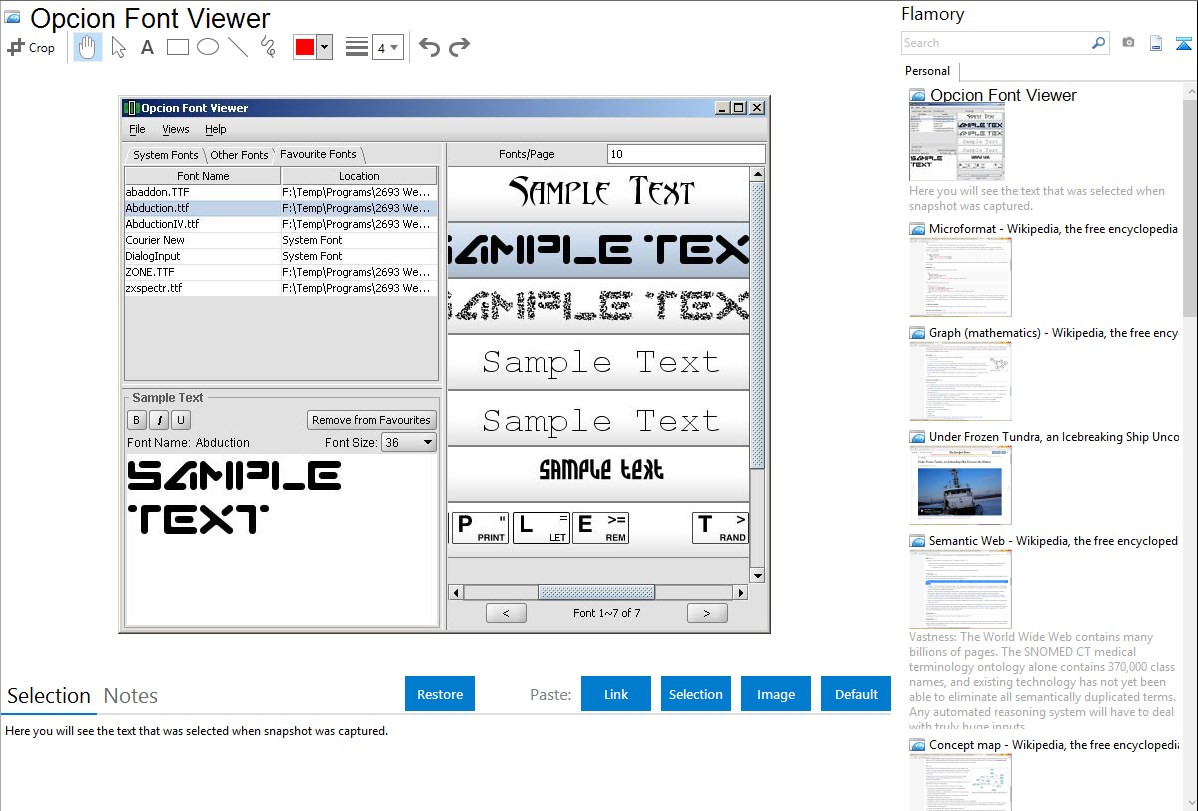Switch to the Notes tab
1198x811 pixels.
(x=131, y=696)
